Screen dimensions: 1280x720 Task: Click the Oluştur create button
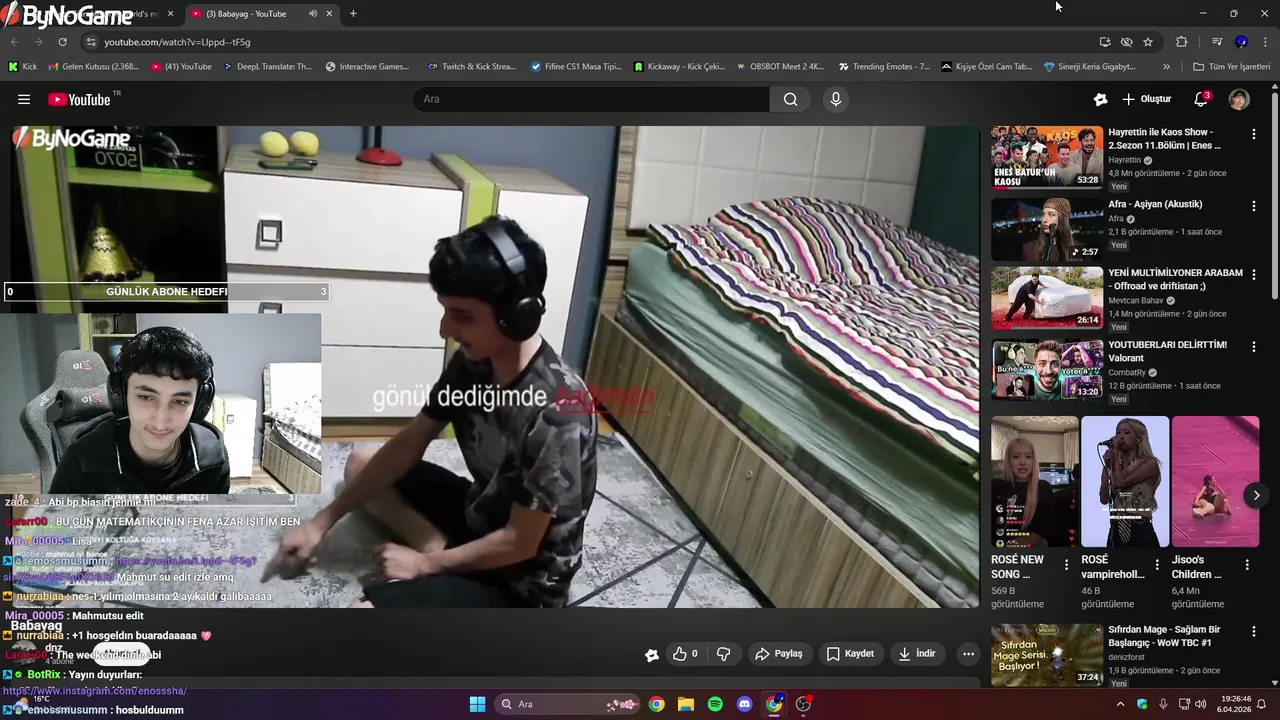[x=1146, y=99]
